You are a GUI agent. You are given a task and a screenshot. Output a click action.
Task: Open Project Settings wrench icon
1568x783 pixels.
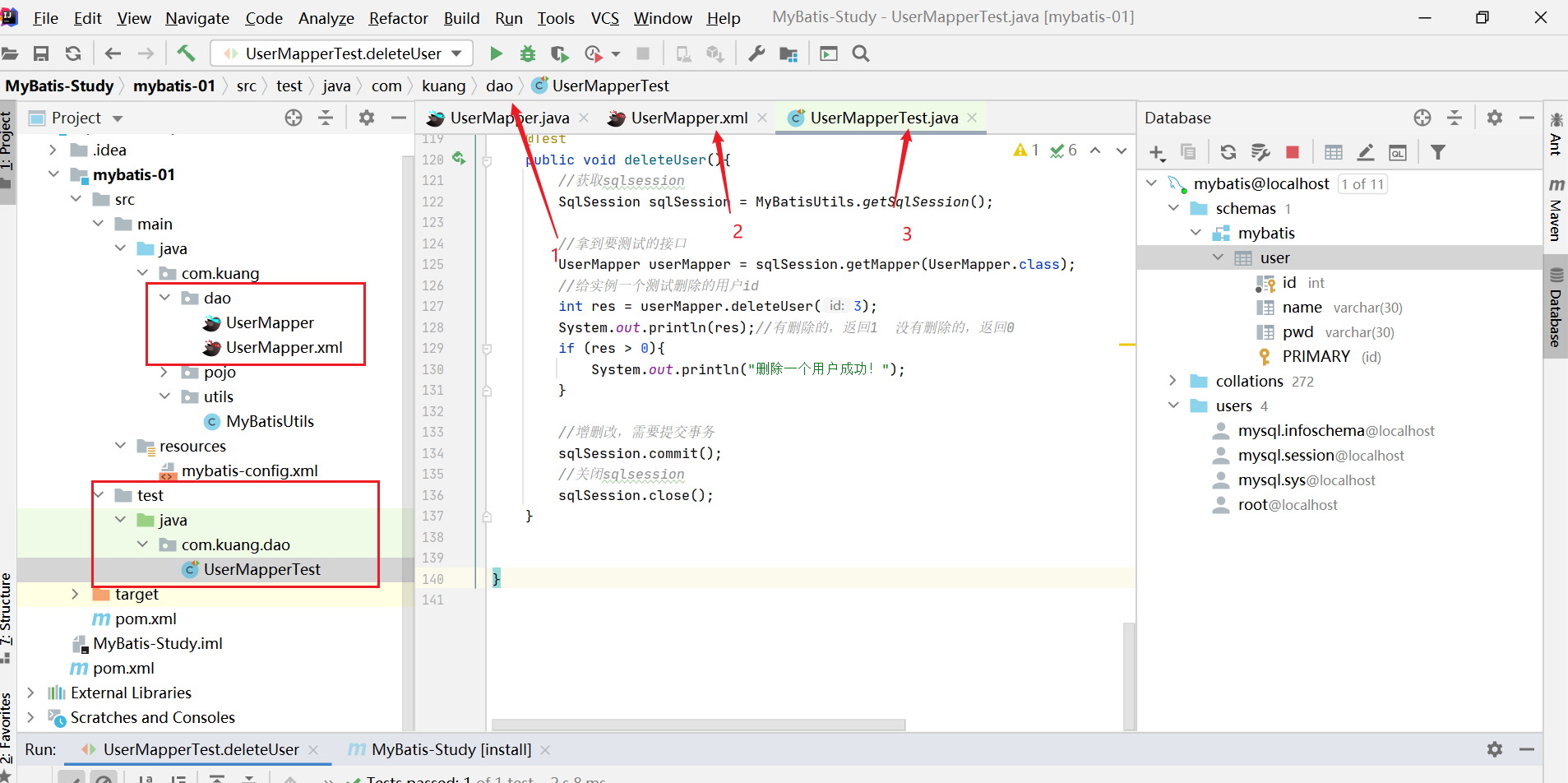(x=756, y=53)
